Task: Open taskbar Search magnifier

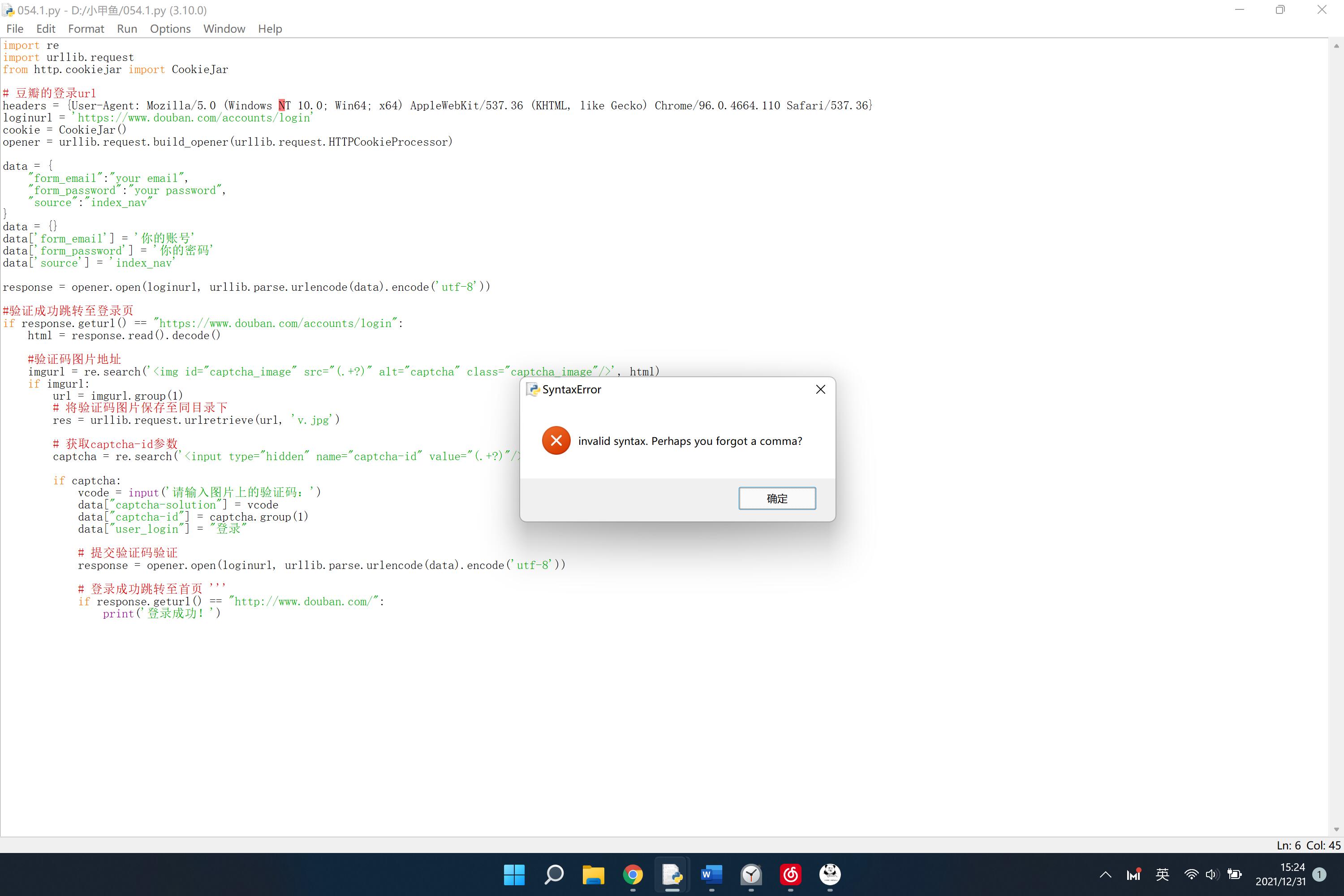Action: coord(554,874)
